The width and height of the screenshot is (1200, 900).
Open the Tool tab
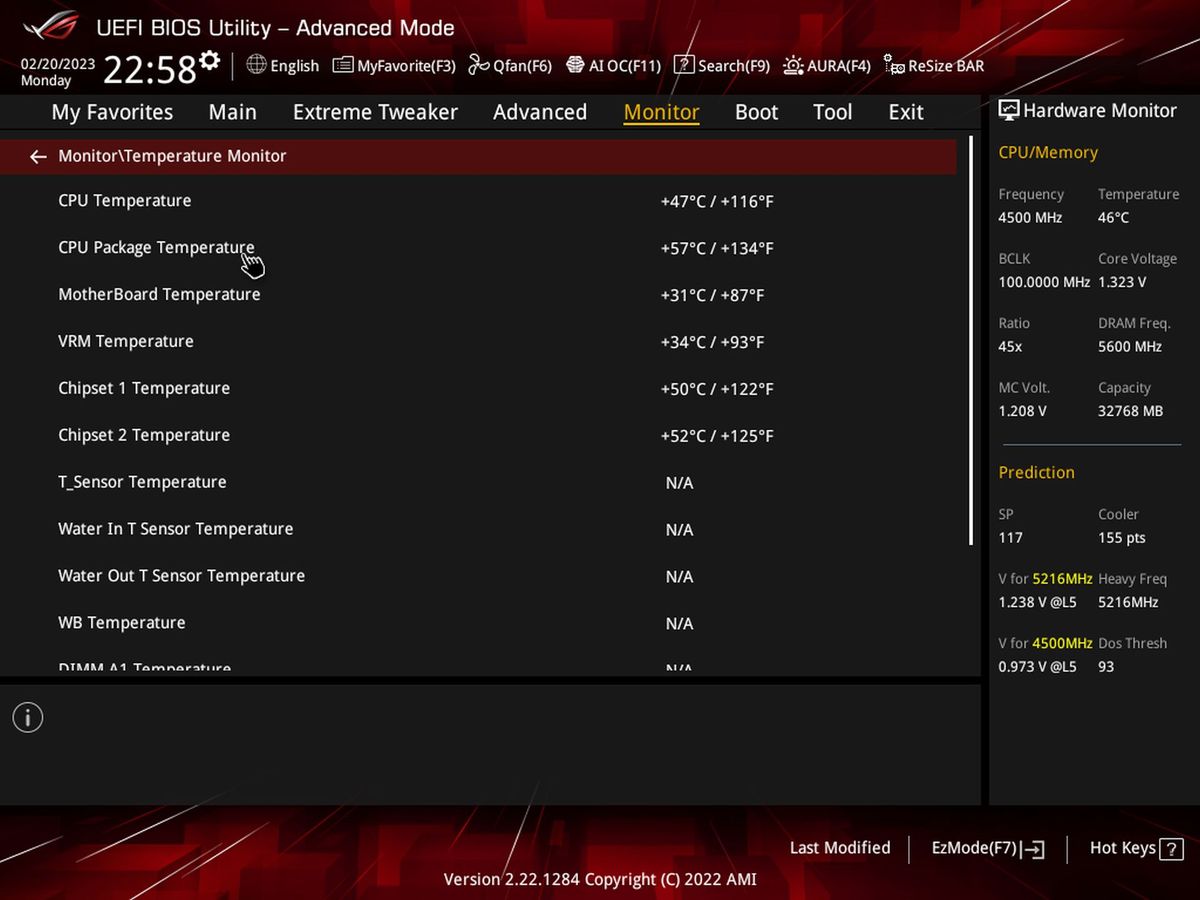[x=832, y=112]
